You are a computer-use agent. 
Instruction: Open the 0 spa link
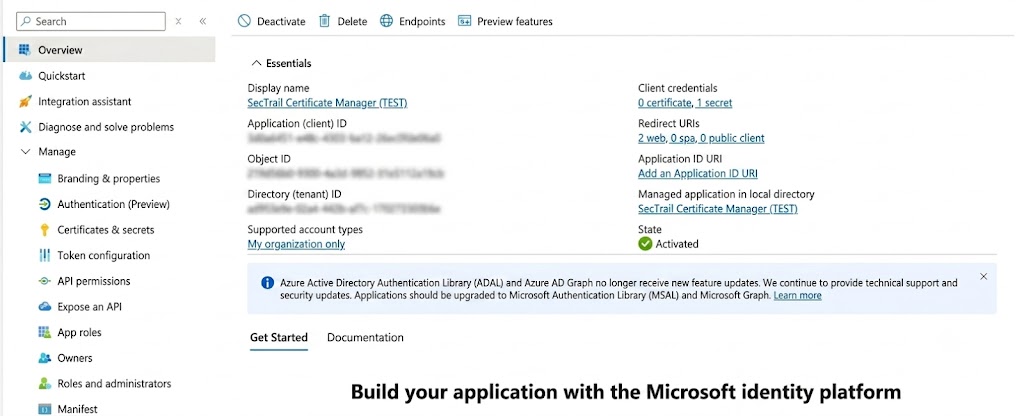point(682,138)
